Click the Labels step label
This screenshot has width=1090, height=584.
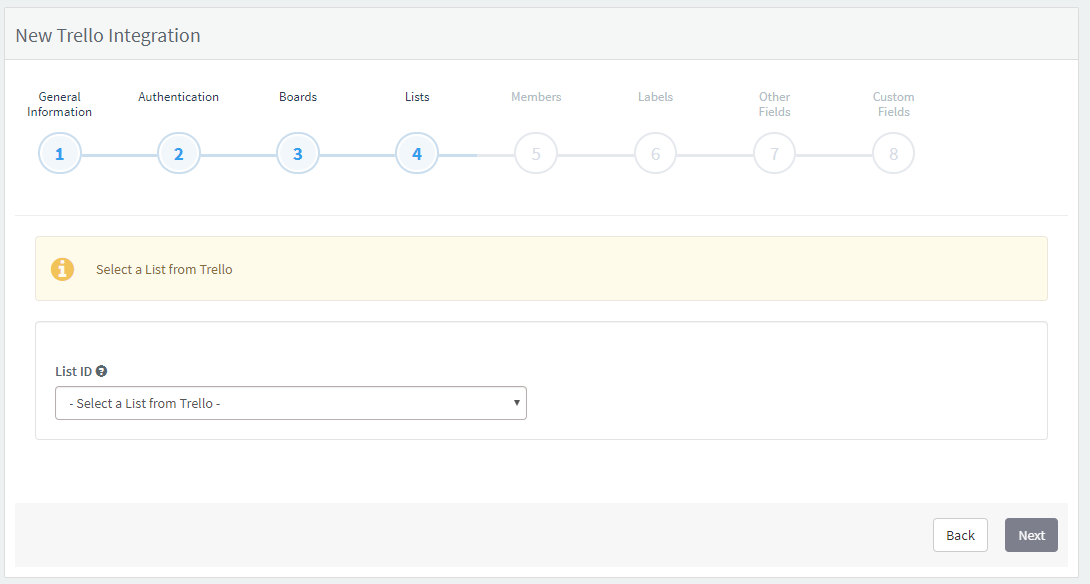656,97
